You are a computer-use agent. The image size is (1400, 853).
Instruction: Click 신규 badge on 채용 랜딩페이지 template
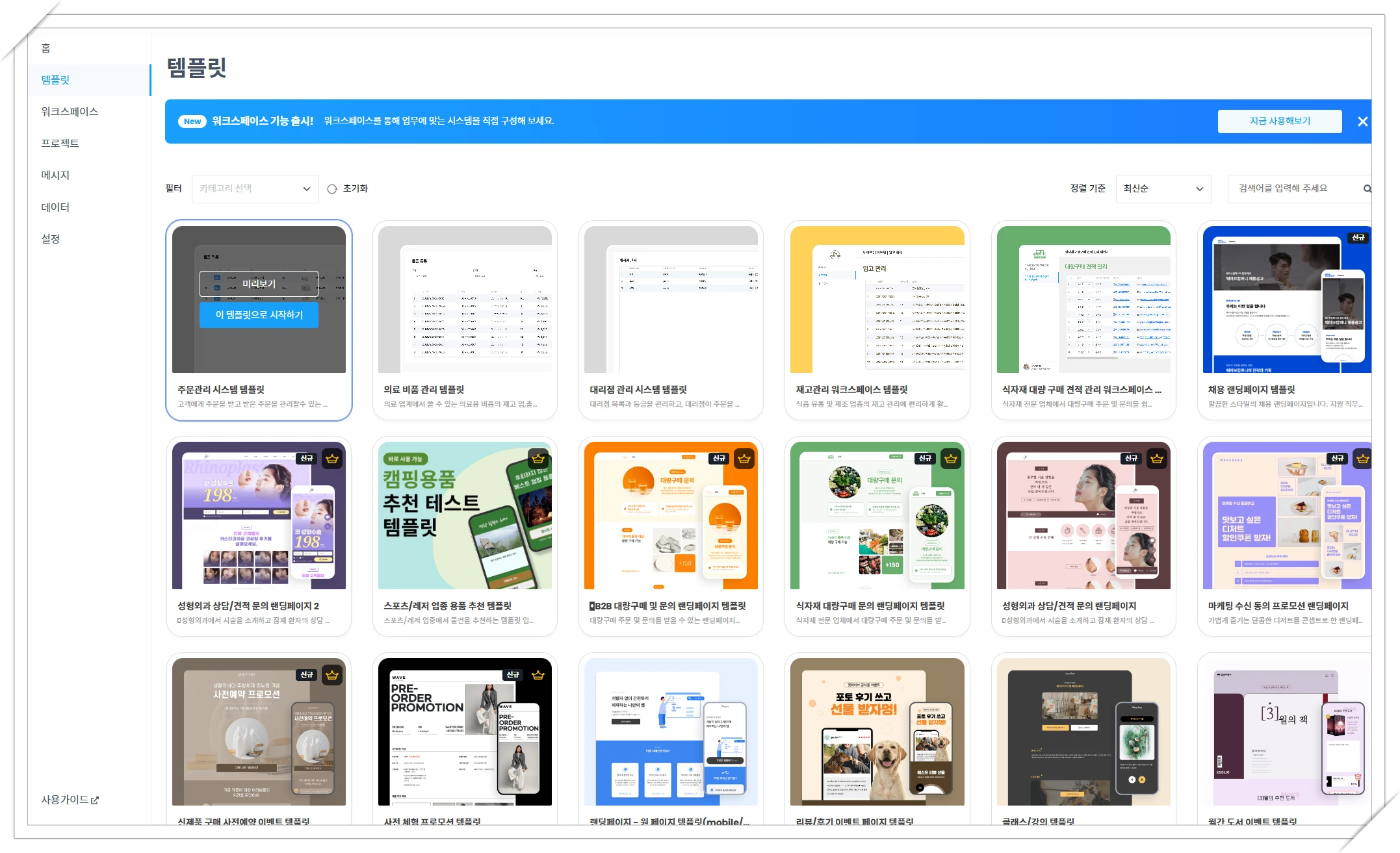(1358, 238)
